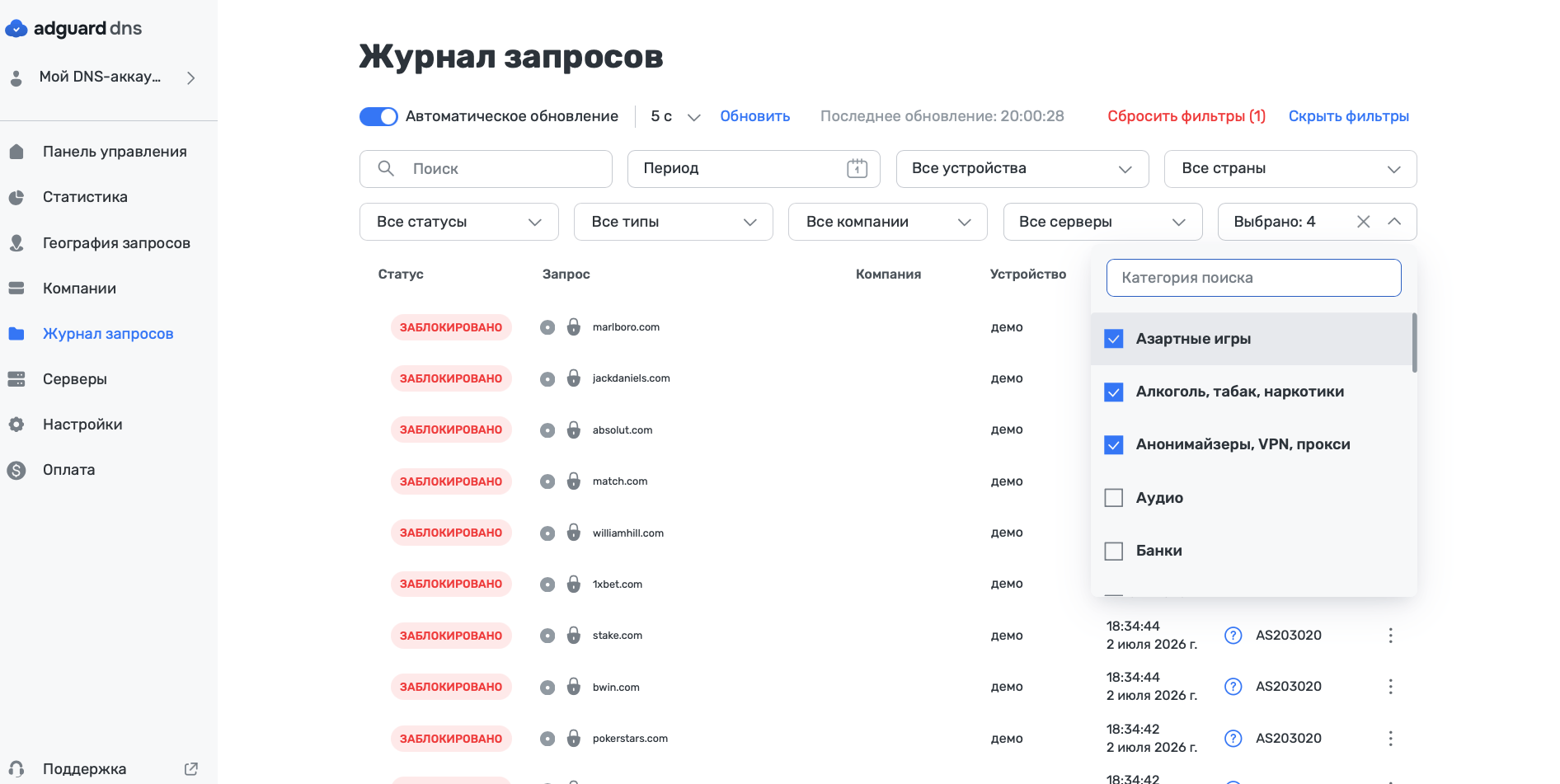Open the Все статусы dropdown
Screen dimensions: 1560x784
click(x=459, y=222)
